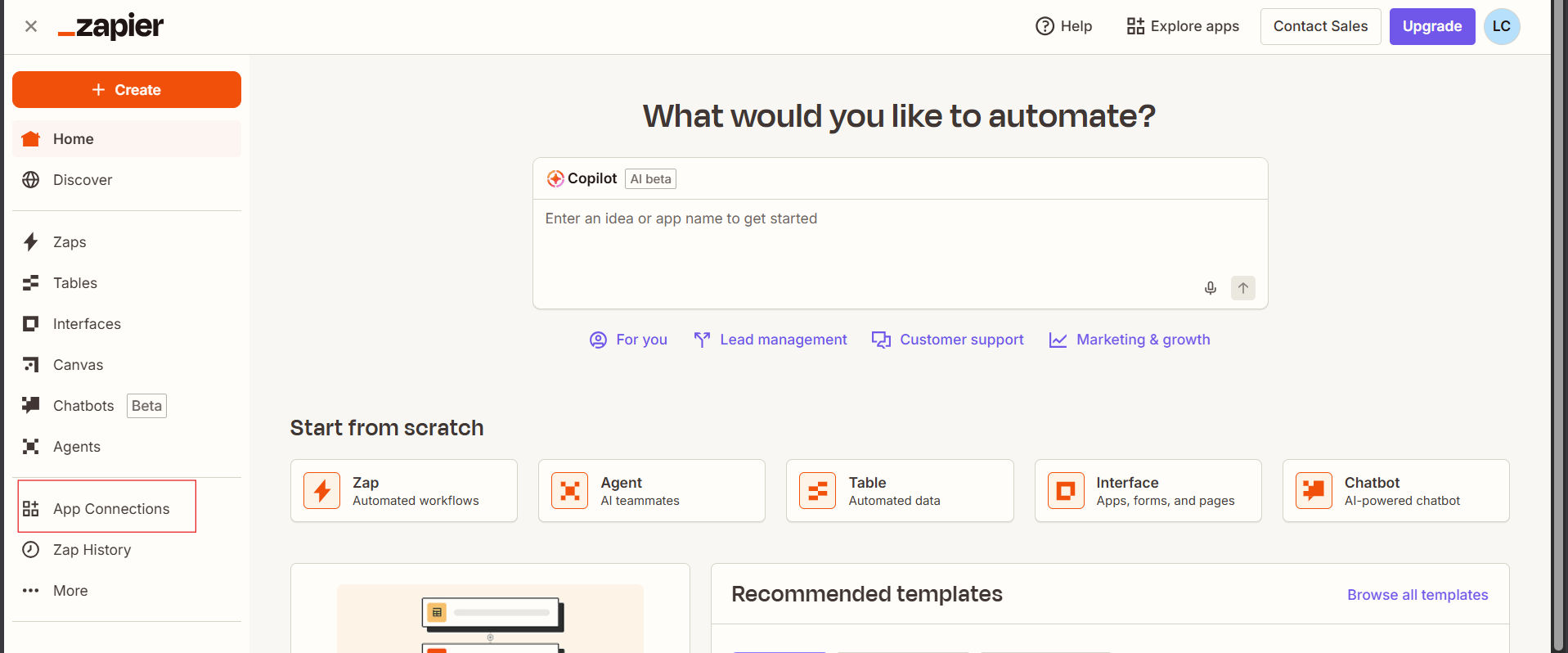Image resolution: width=1568 pixels, height=653 pixels.
Task: Click the Zap History clock icon
Action: [31, 549]
